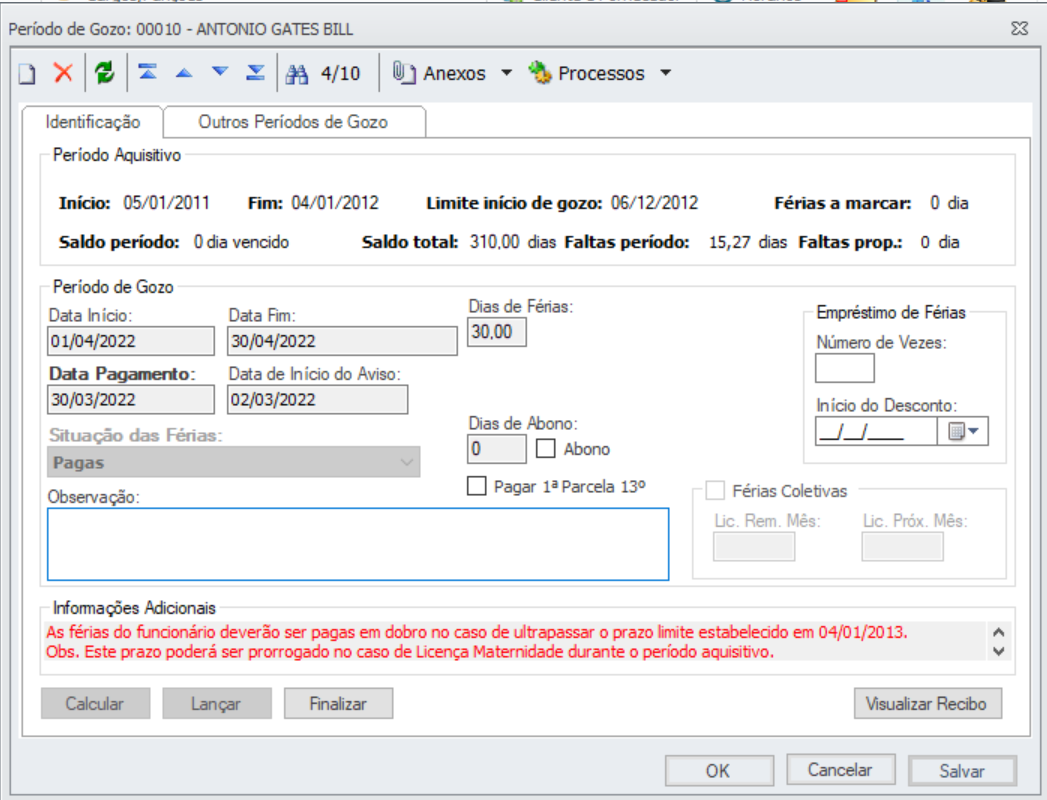Open the Processos dropdown arrow
This screenshot has height=800, width=1047.
(x=666, y=73)
